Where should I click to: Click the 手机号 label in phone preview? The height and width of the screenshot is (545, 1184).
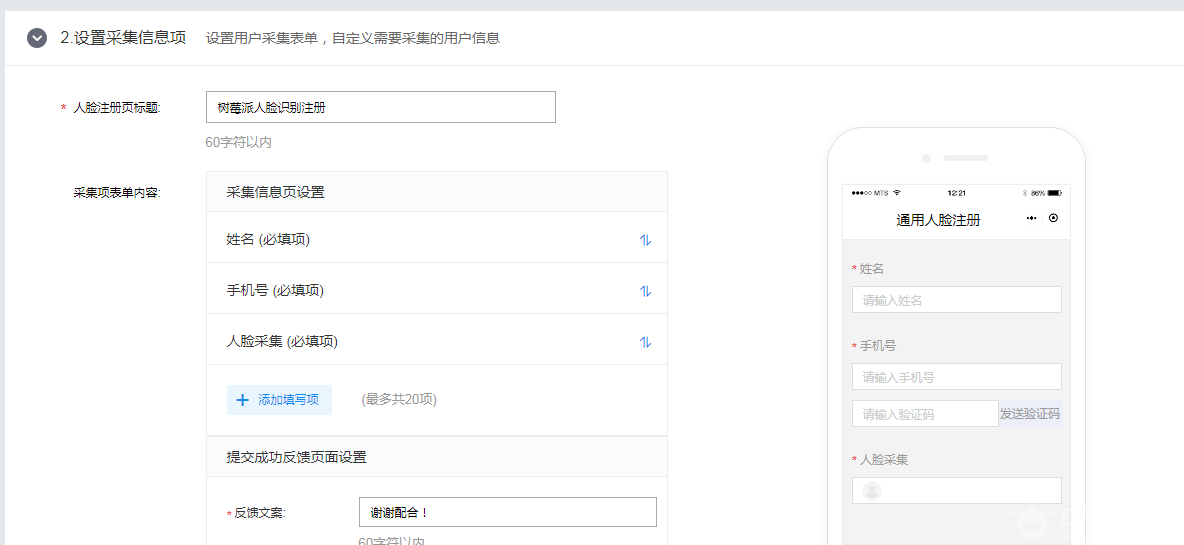click(x=877, y=346)
